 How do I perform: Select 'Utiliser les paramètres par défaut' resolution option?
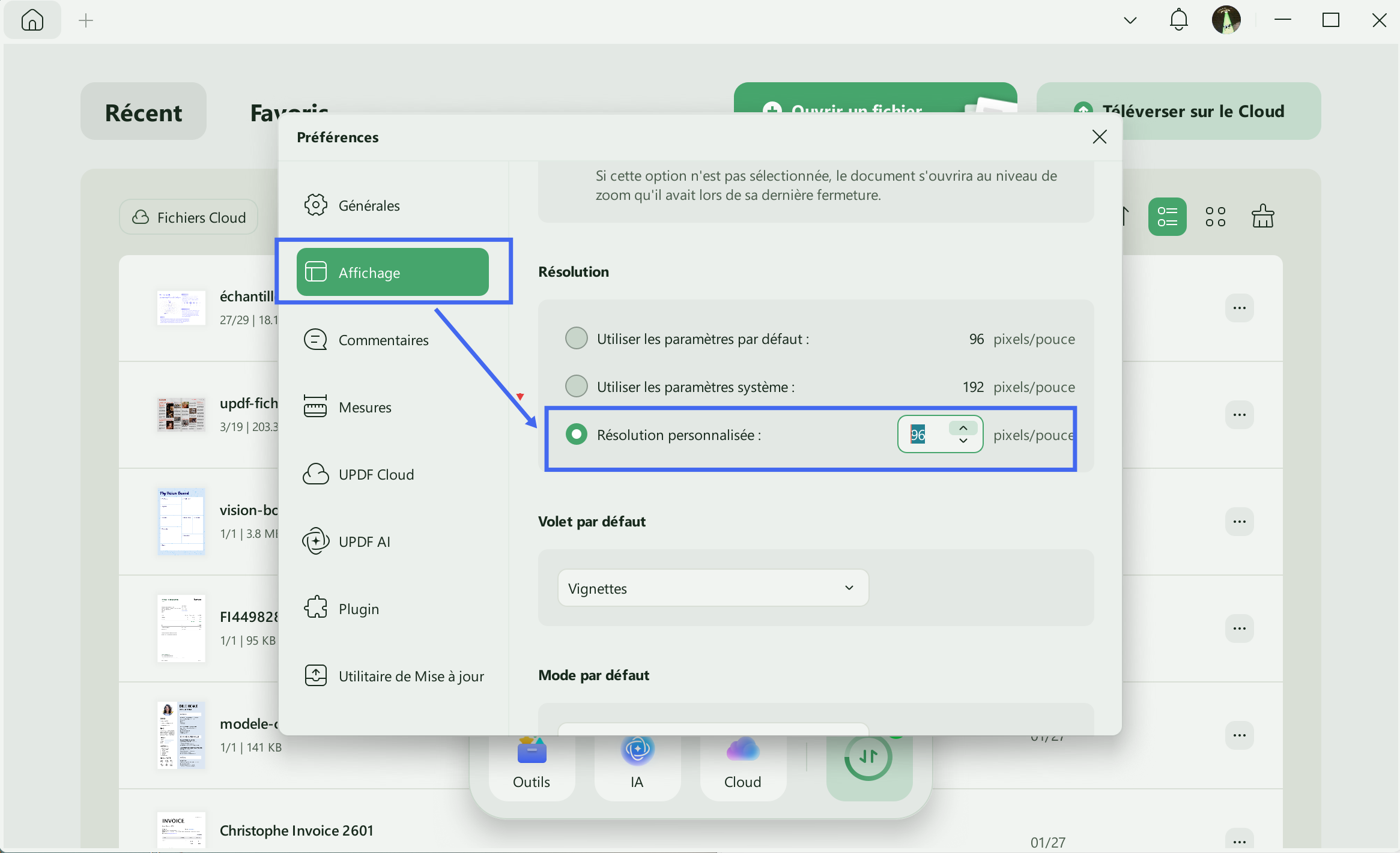(x=576, y=338)
